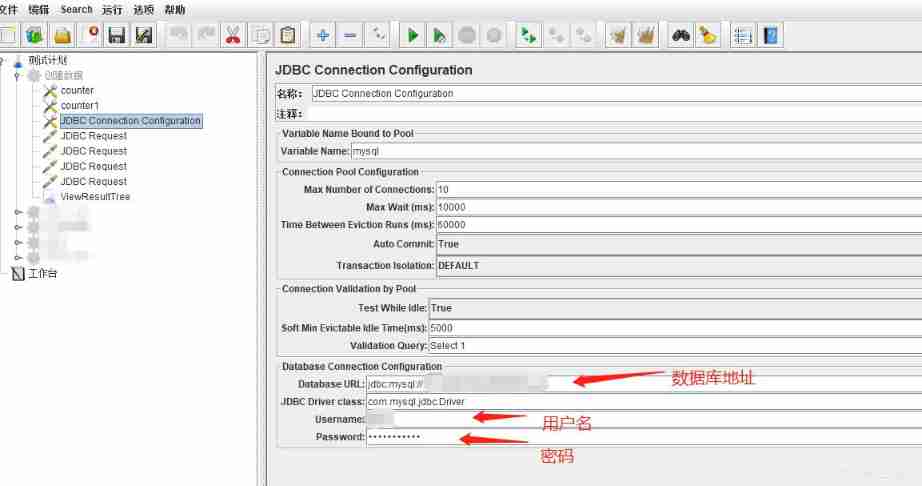Screen dimensions: 922x486
Task: Start test with no pauses icon
Action: (x=439, y=35)
